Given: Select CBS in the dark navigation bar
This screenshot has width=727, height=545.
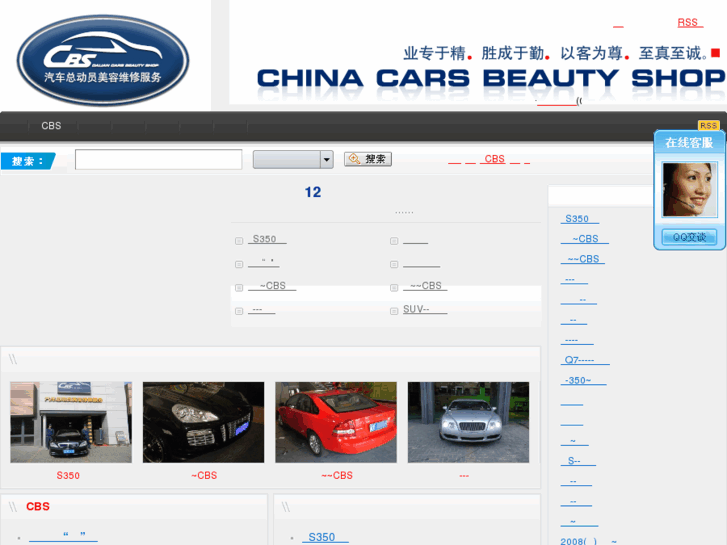Looking at the screenshot, I should pyautogui.click(x=51, y=126).
